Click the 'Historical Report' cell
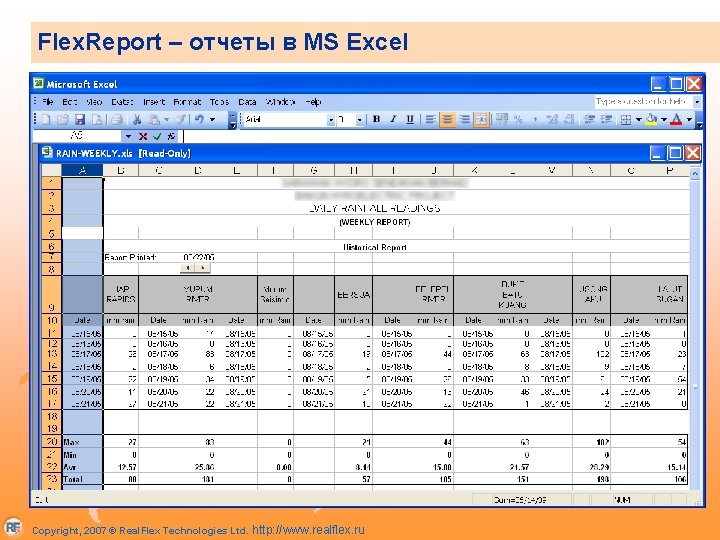Screen dimensions: 720x540 click(x=375, y=248)
